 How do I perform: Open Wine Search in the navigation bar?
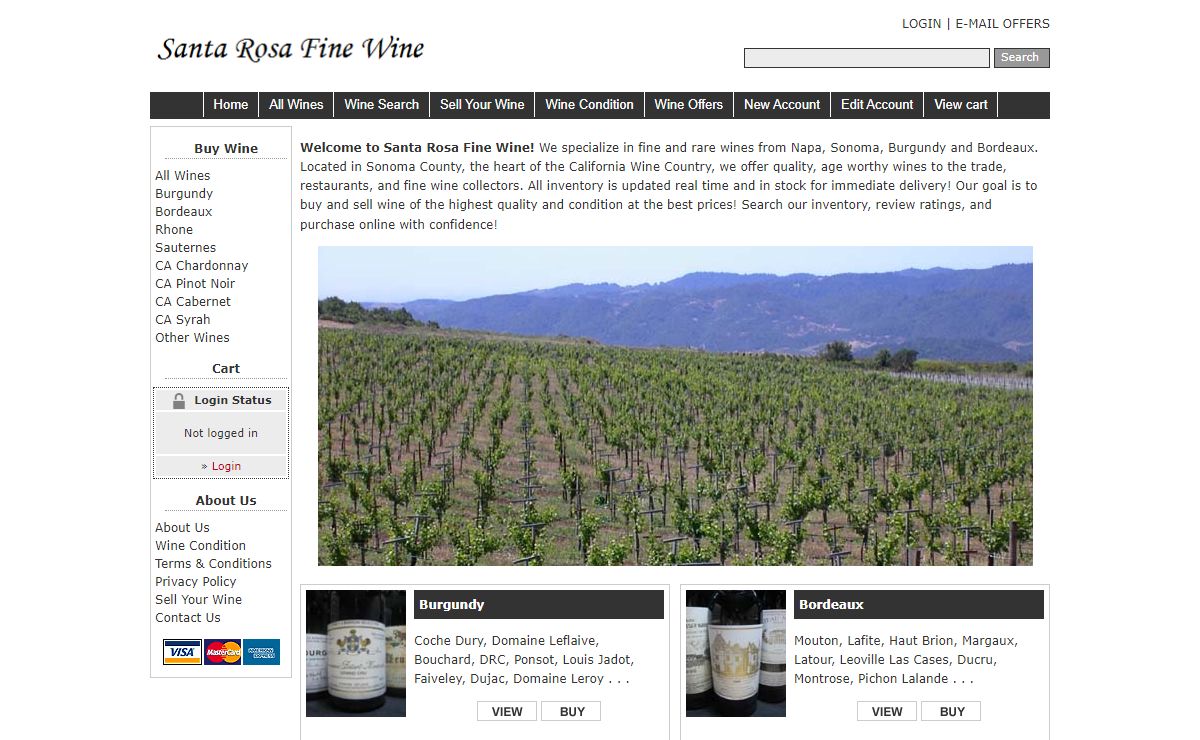coord(382,105)
